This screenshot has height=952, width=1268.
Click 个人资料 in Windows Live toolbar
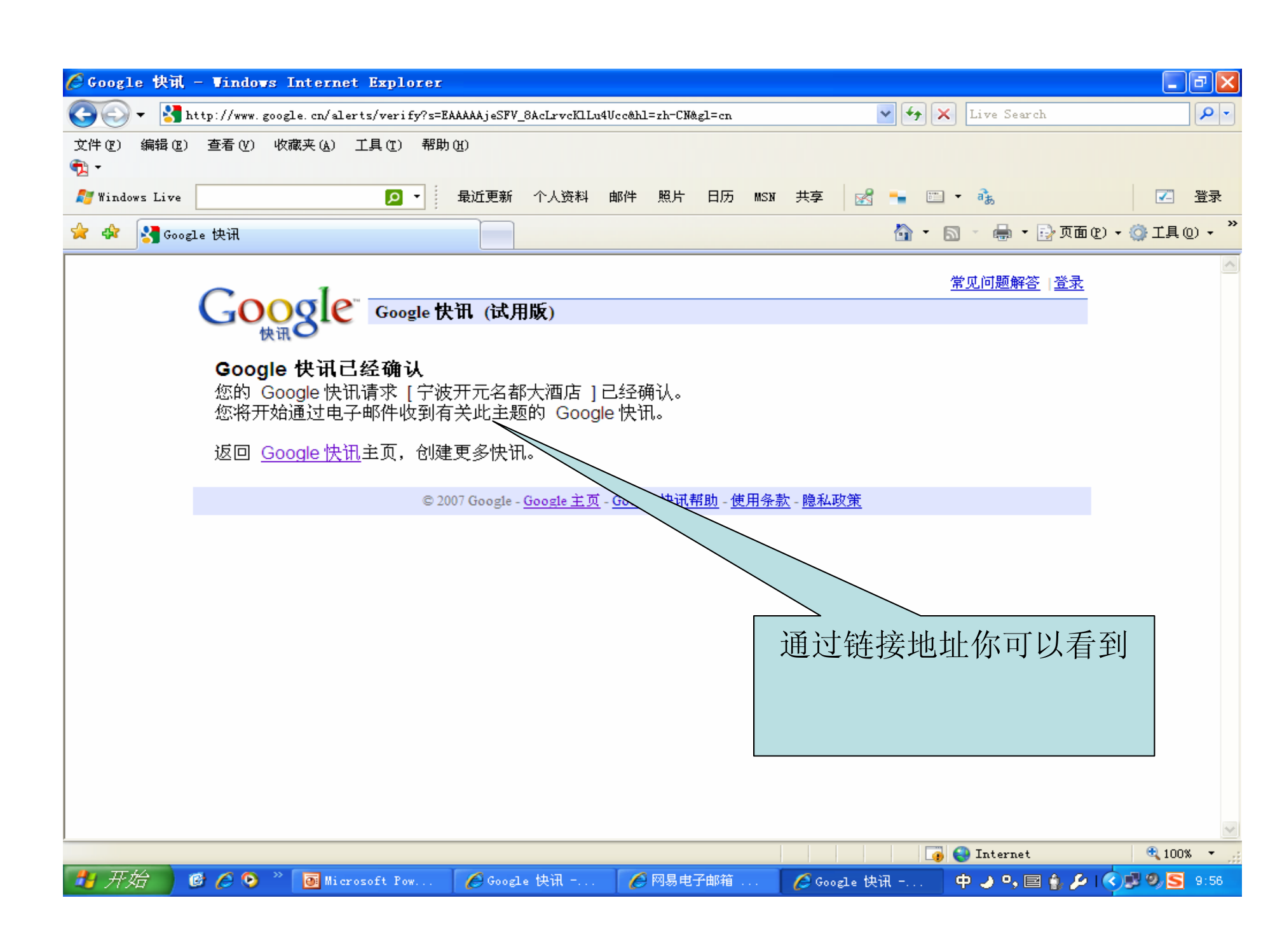(561, 197)
